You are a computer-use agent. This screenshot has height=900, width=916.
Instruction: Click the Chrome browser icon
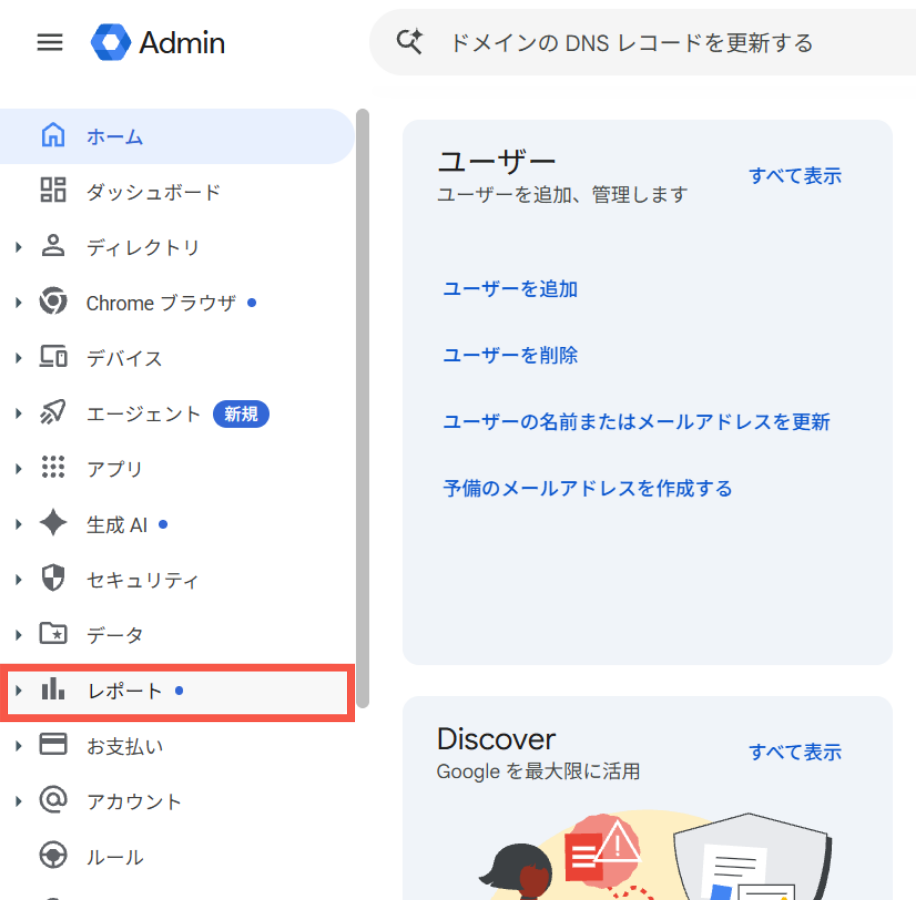53,301
